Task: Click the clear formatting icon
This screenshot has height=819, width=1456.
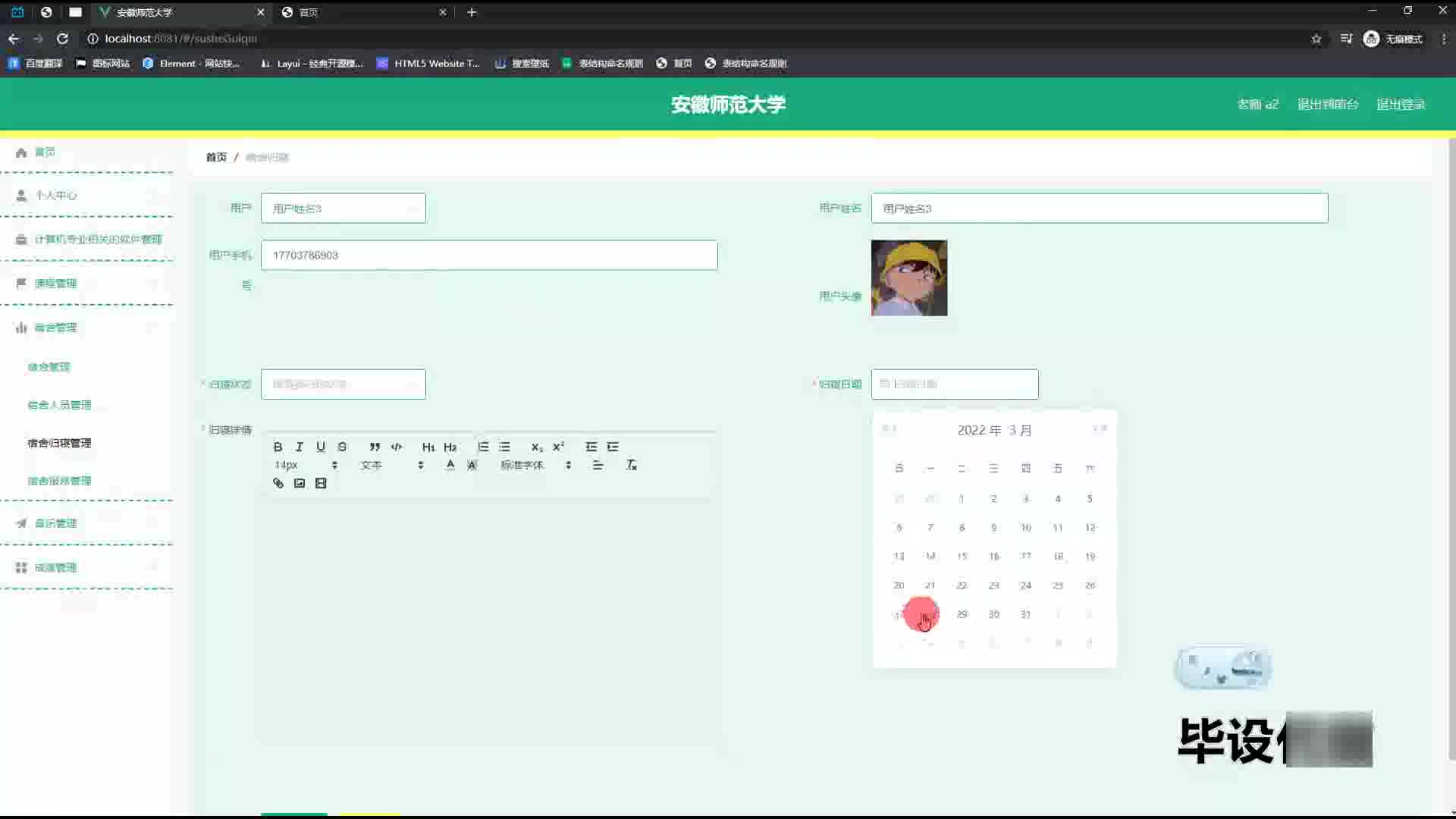Action: [x=631, y=465]
